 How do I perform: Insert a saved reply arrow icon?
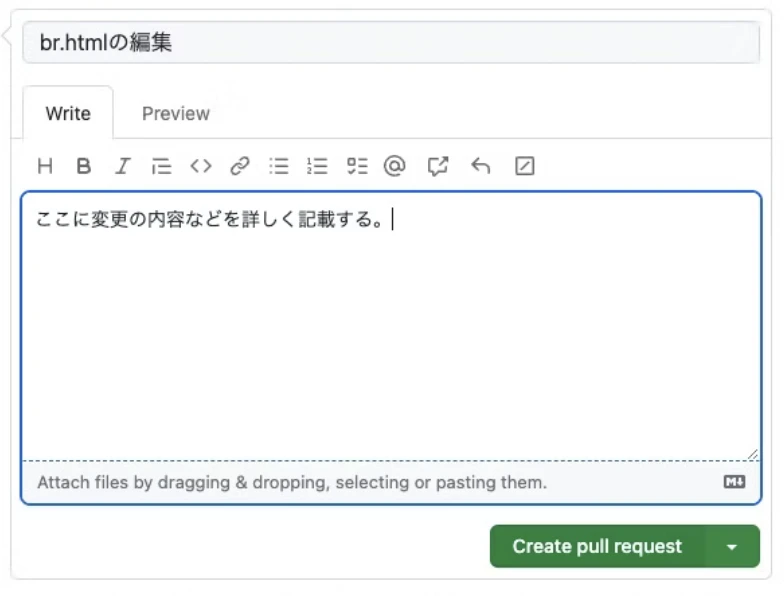(x=480, y=166)
